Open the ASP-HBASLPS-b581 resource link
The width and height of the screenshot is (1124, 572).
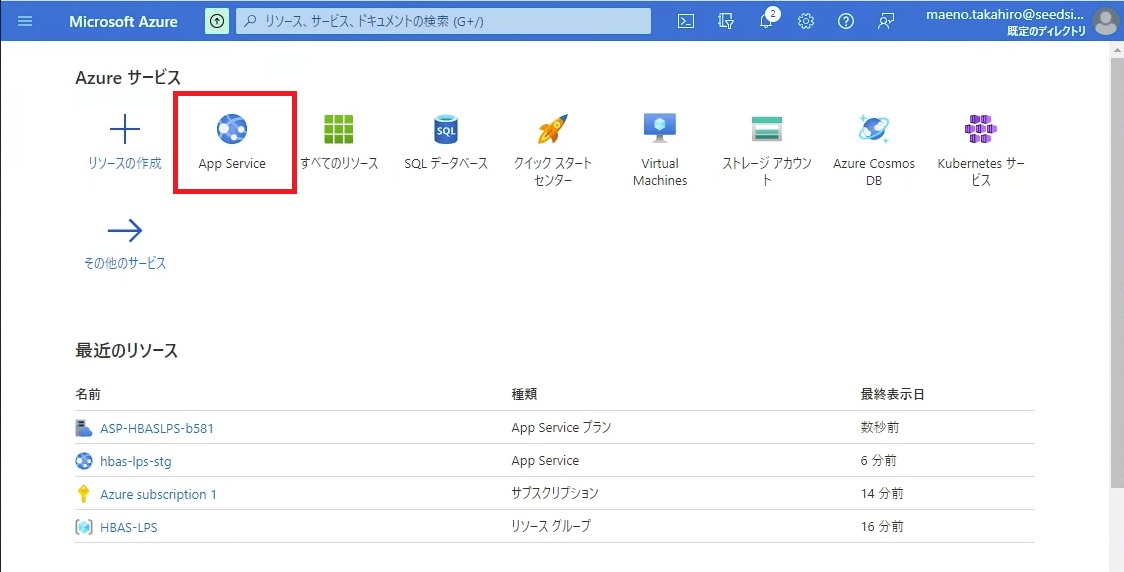(157, 428)
